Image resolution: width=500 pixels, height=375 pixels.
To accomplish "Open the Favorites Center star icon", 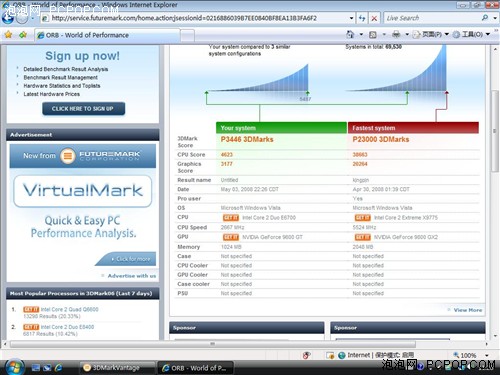I will 8,35.
